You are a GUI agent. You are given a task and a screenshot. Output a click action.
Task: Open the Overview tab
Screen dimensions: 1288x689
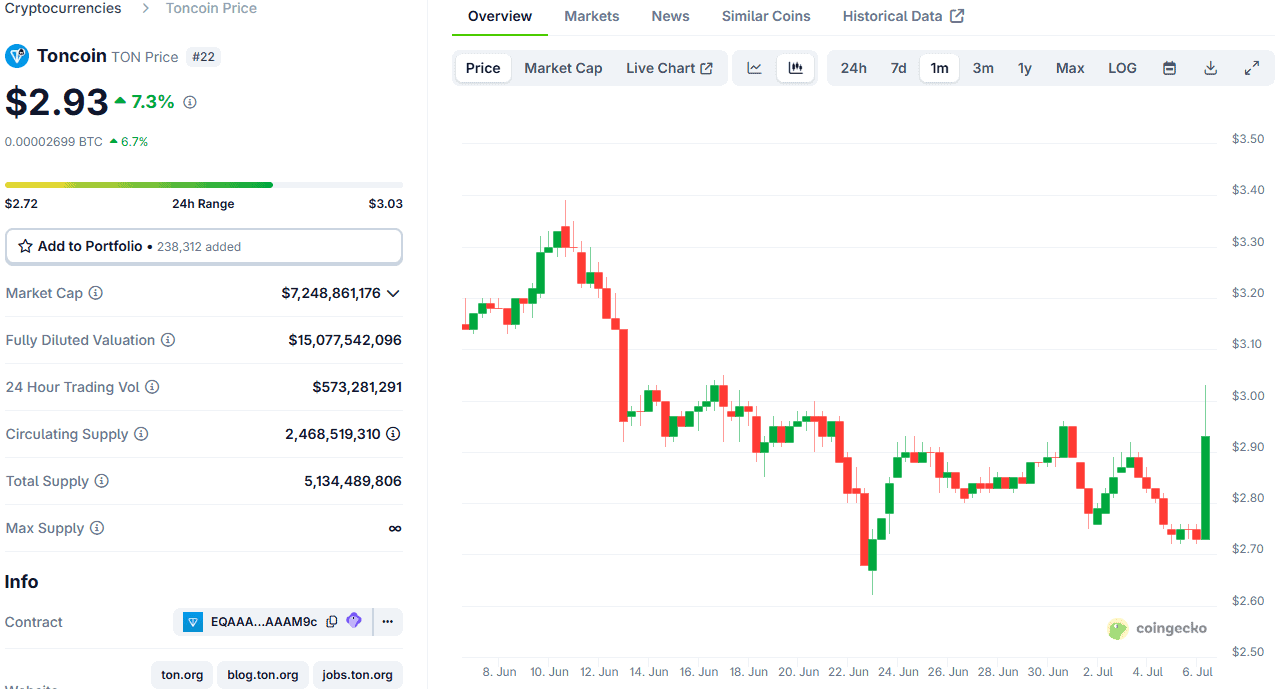coord(500,16)
